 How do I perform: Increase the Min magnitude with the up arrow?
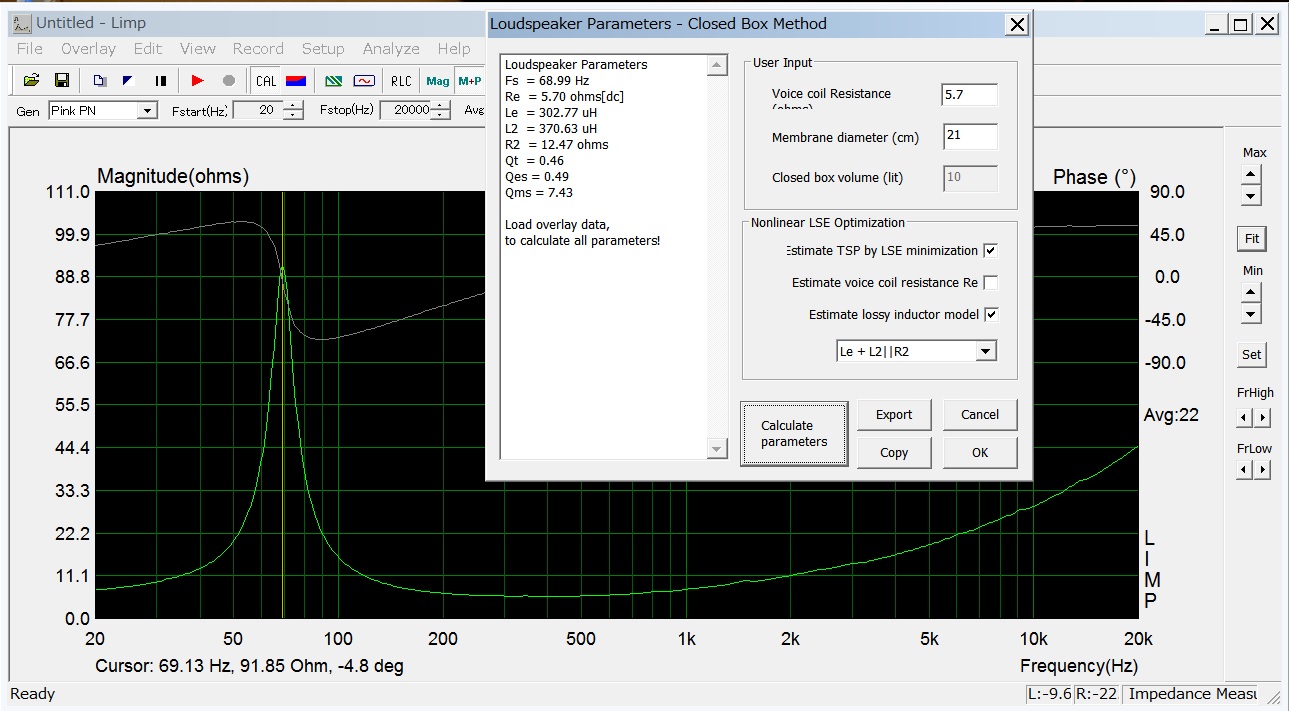coord(1250,291)
